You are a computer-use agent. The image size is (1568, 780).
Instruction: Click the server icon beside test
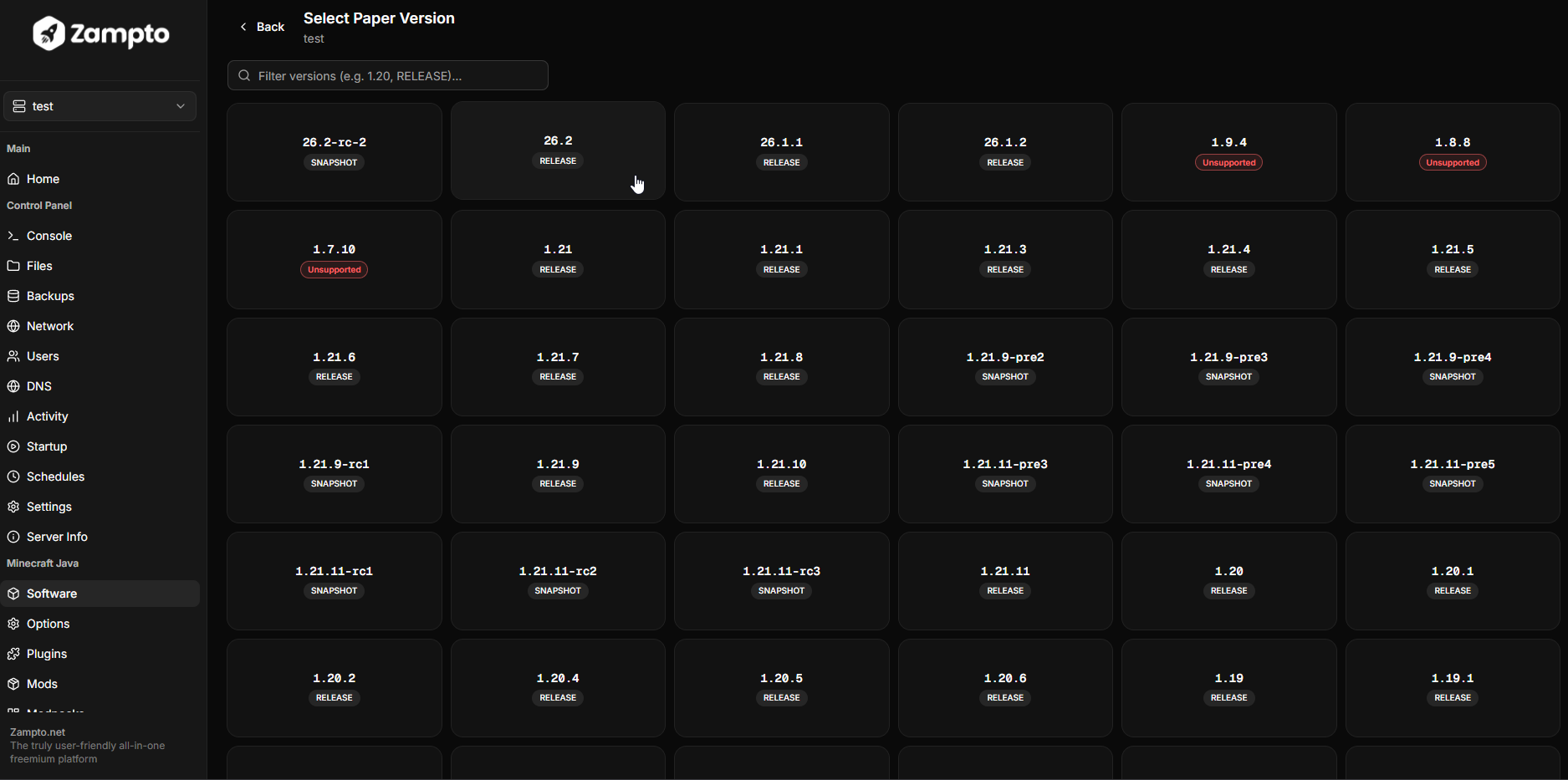click(19, 106)
